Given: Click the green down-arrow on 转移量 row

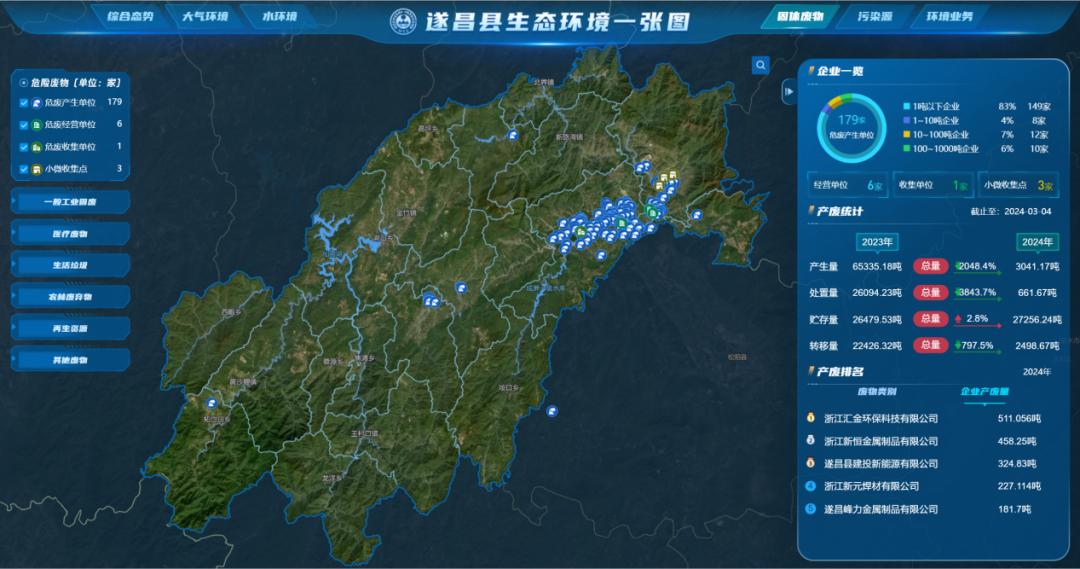Looking at the screenshot, I should [958, 345].
